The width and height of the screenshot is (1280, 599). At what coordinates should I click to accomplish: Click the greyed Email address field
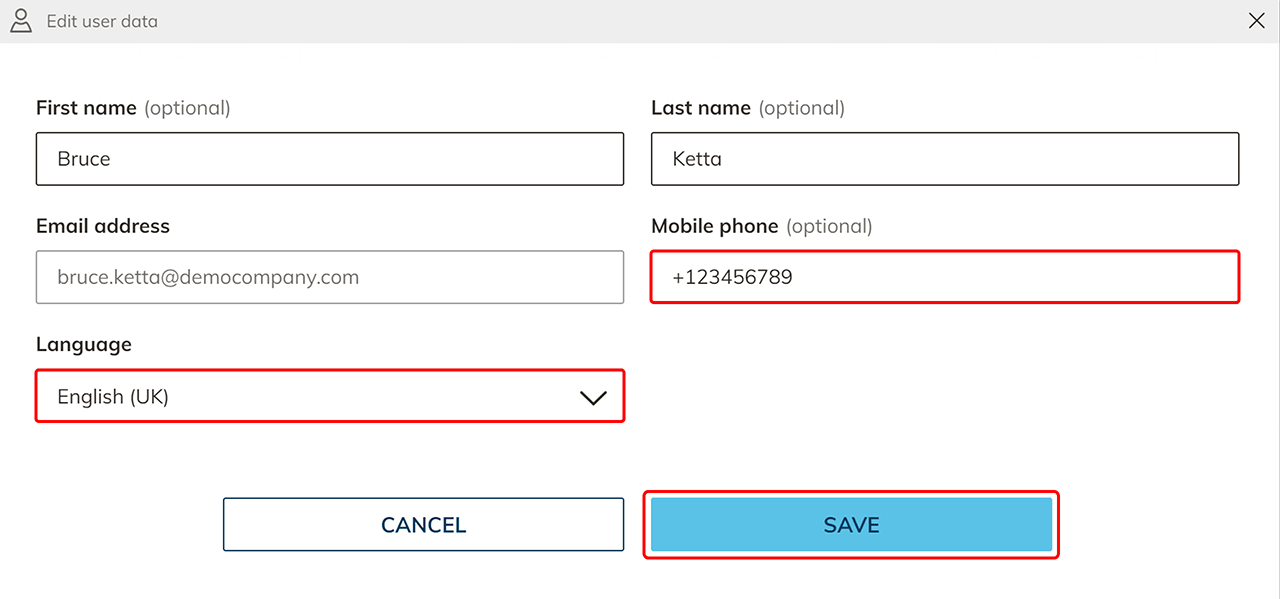pyautogui.click(x=330, y=277)
